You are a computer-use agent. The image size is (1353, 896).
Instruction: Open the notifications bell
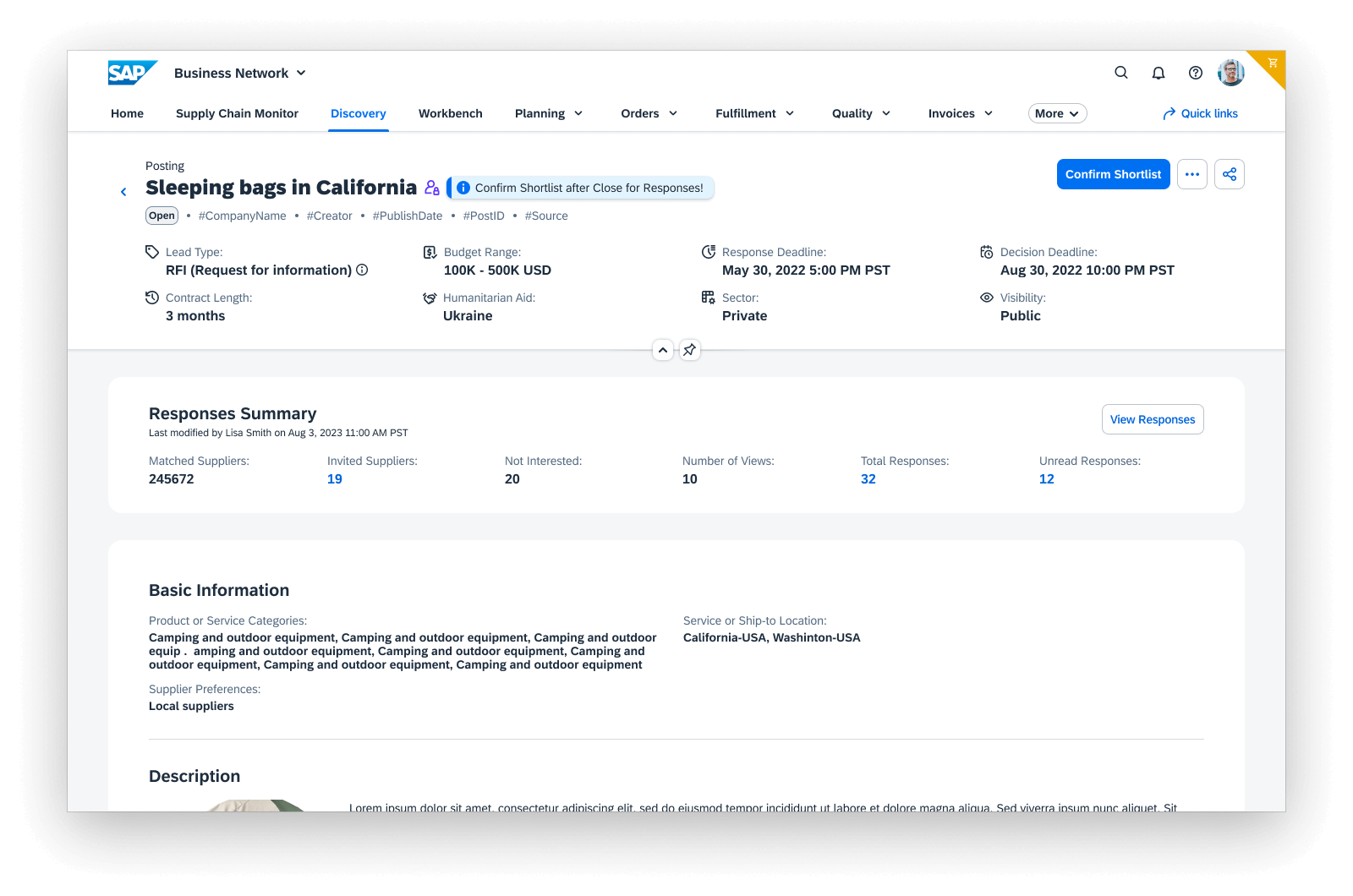1159,73
